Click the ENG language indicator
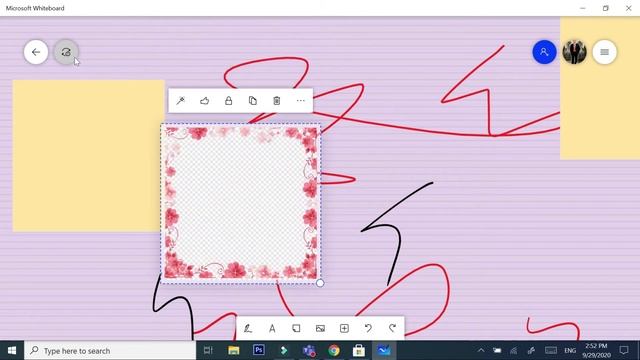The width and height of the screenshot is (640, 360). coord(570,350)
